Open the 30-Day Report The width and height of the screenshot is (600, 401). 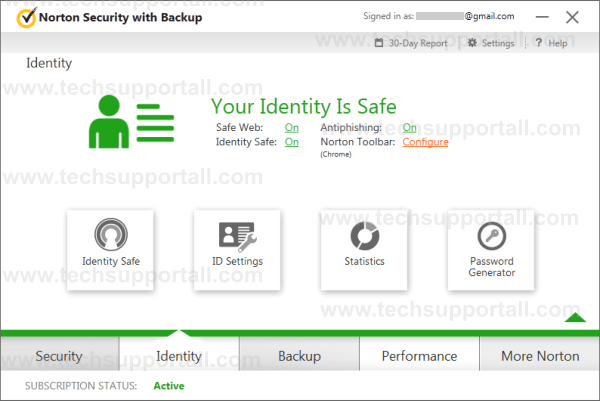point(411,43)
